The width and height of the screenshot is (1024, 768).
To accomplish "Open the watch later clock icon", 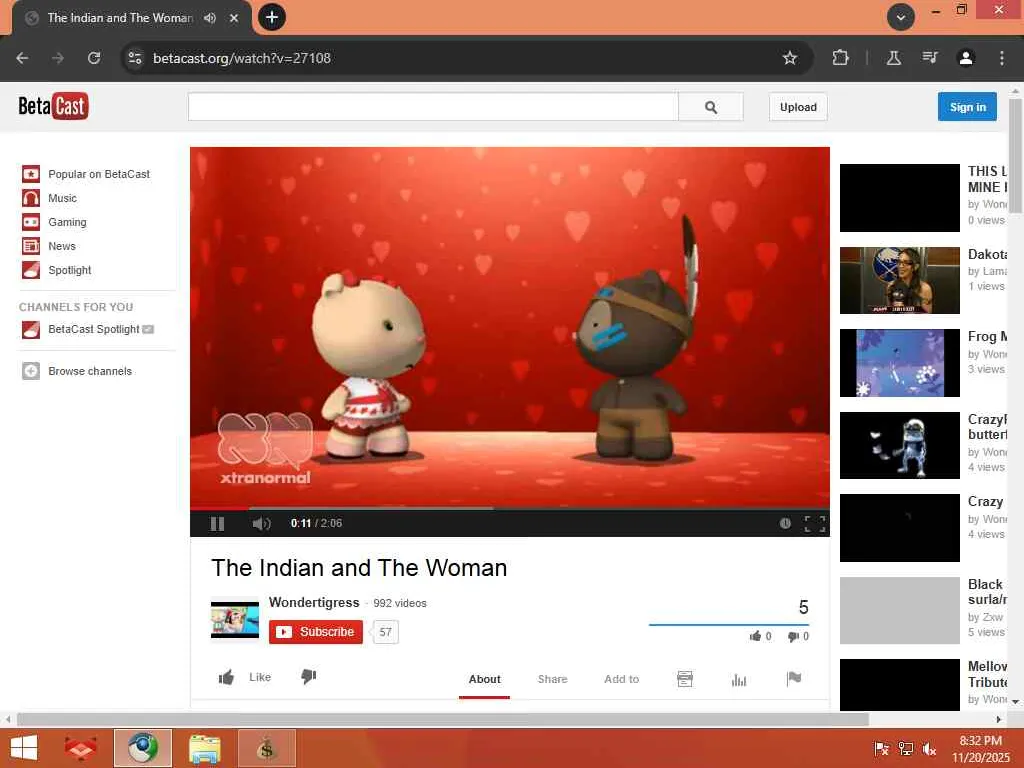I will point(785,524).
